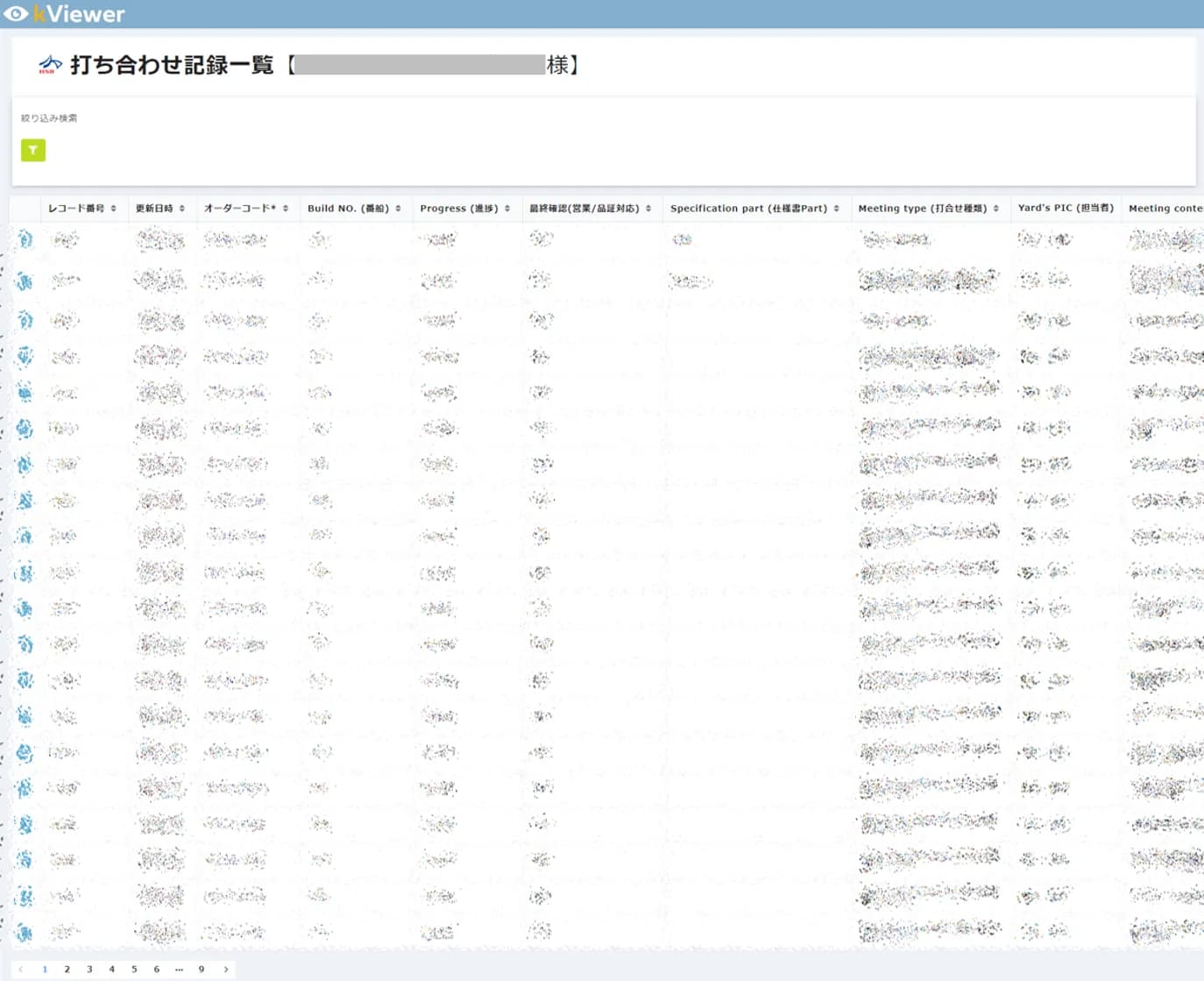Click the next page arrow
Viewport: 1204px width, 981px height.
pyautogui.click(x=226, y=970)
